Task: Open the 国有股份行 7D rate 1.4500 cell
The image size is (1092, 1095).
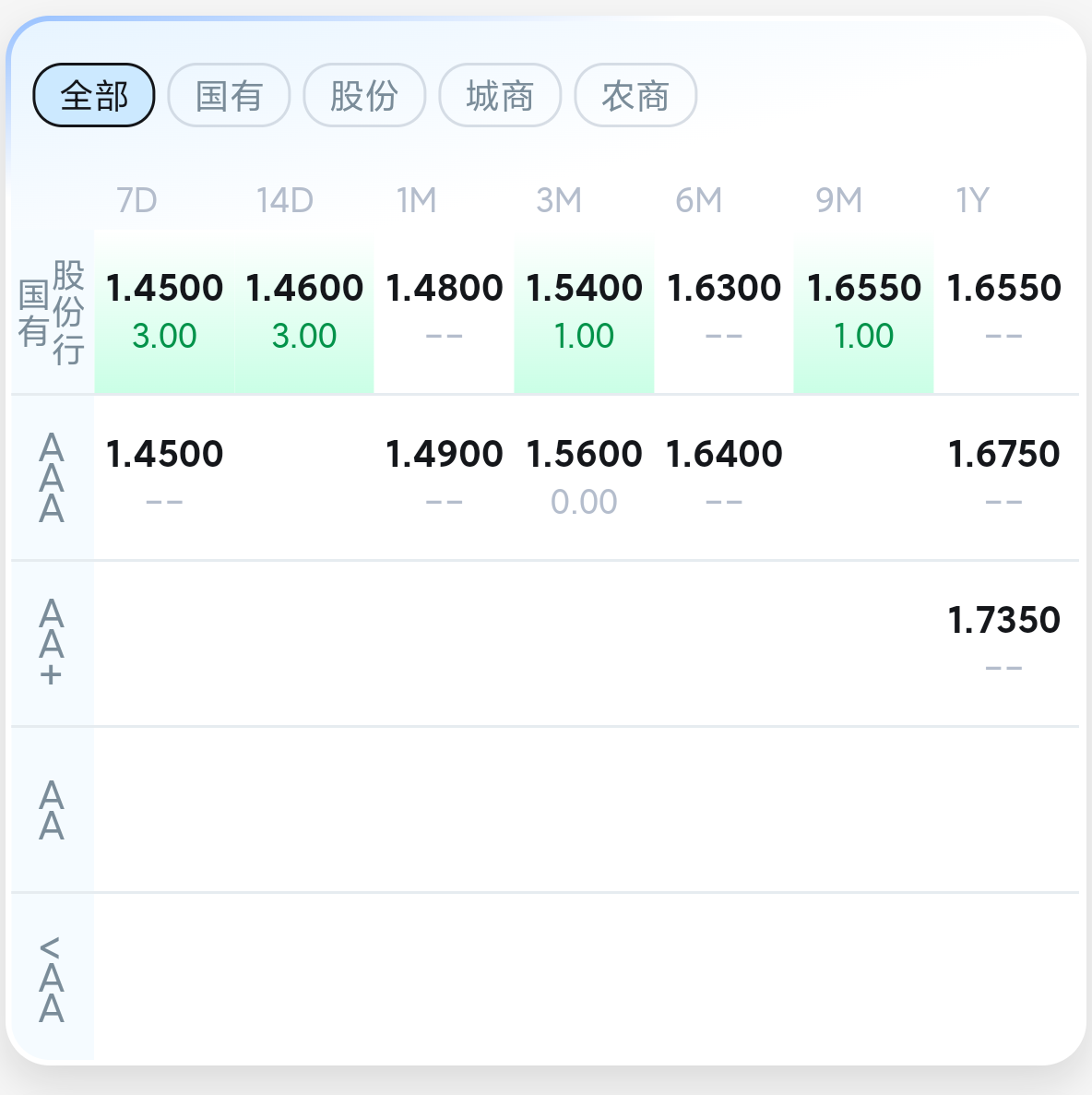Action: (x=164, y=312)
